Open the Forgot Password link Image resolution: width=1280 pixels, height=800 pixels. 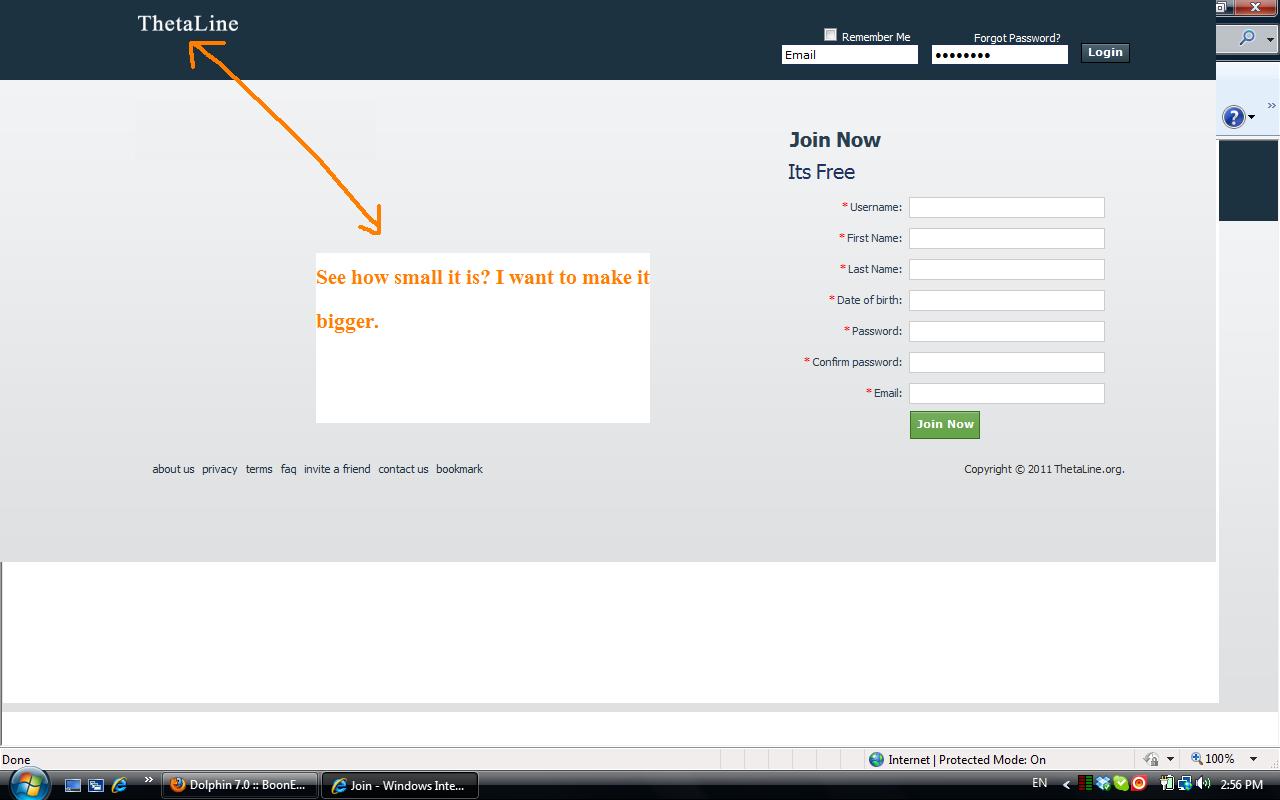(1017, 38)
